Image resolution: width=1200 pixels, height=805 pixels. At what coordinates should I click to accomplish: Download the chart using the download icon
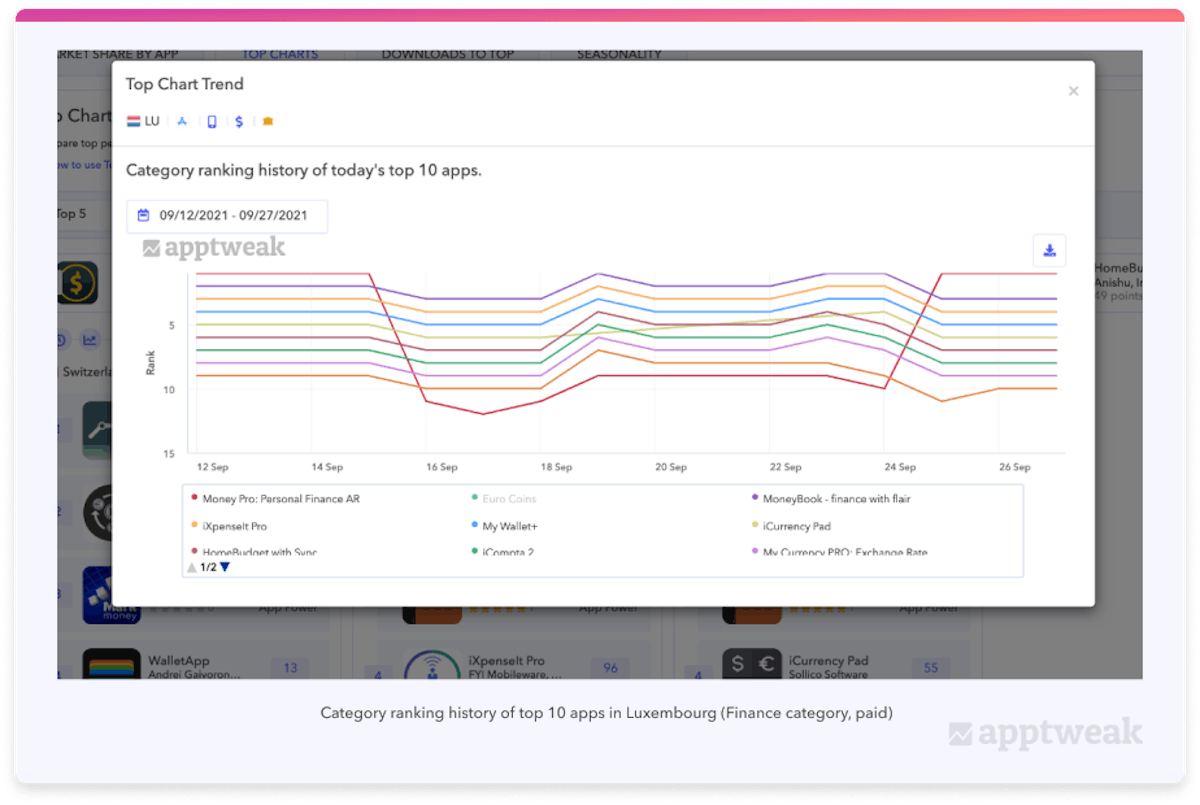(1049, 250)
